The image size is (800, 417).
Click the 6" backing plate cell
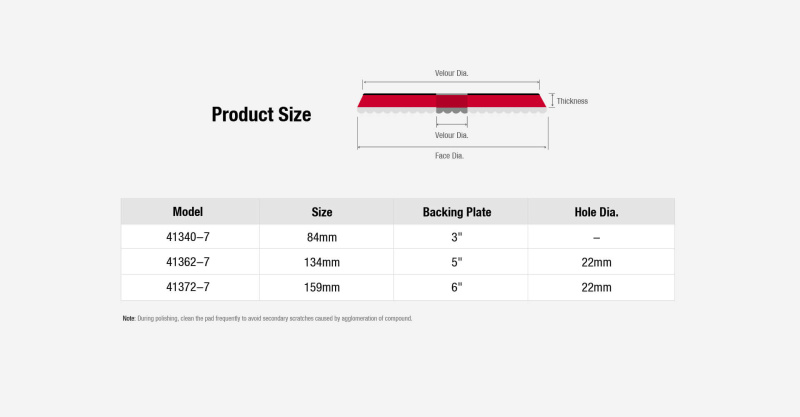(457, 287)
